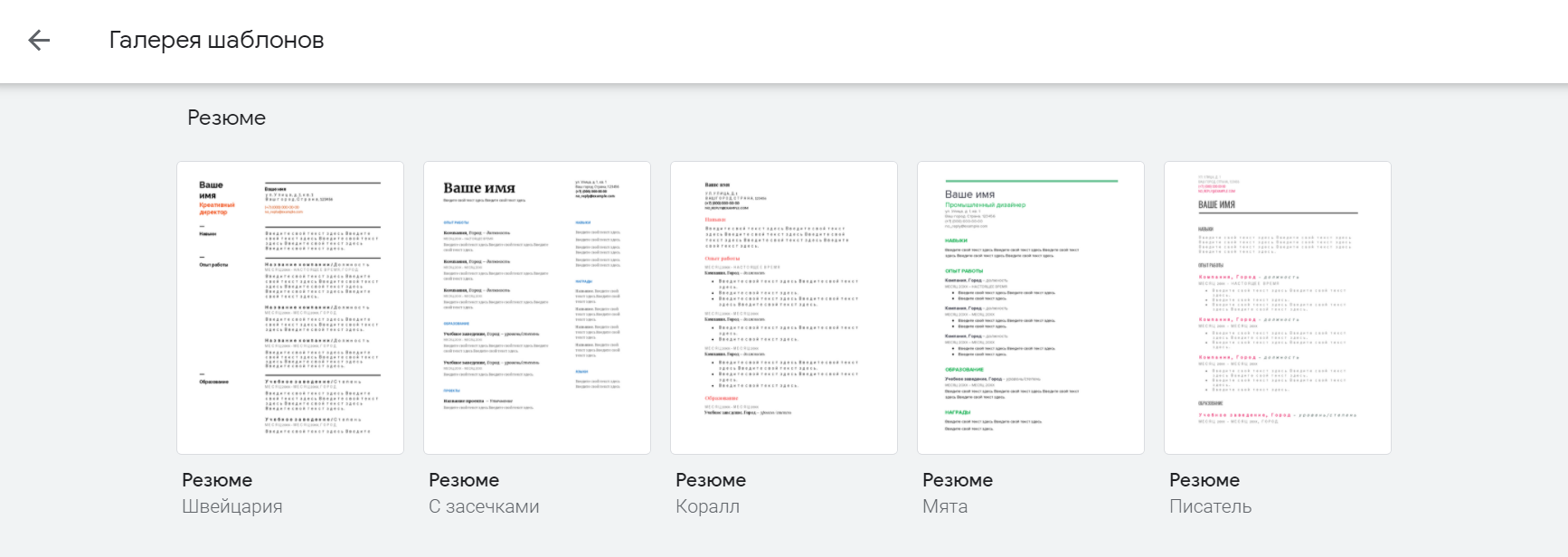Open the С засечками resume template thumbnail

point(537,307)
